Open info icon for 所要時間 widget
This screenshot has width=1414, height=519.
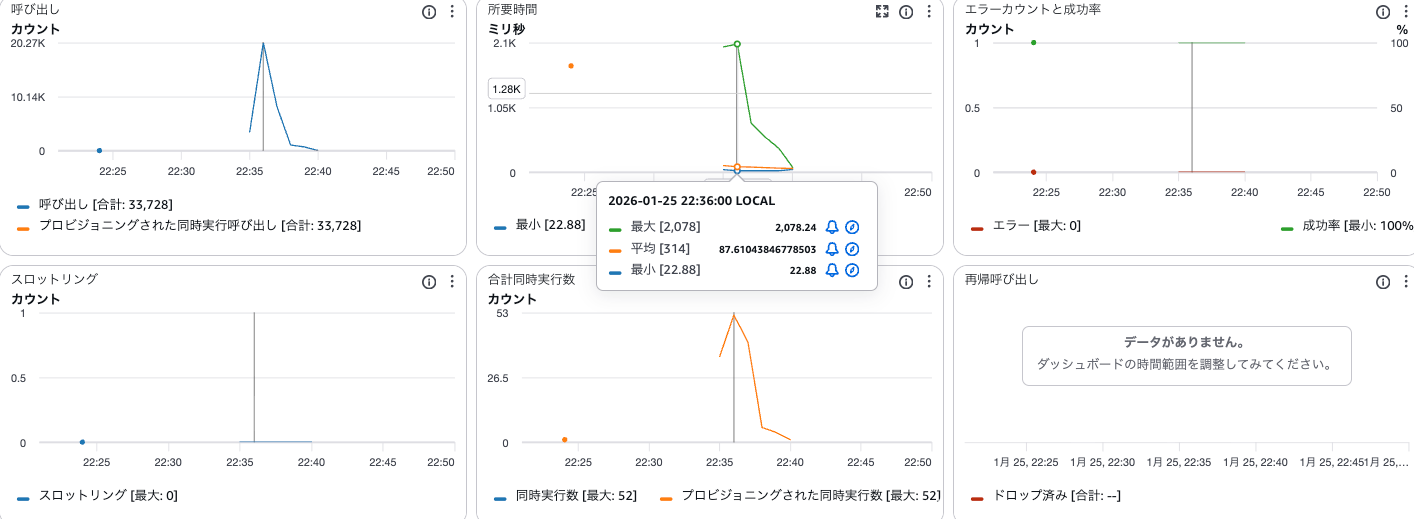tap(906, 12)
